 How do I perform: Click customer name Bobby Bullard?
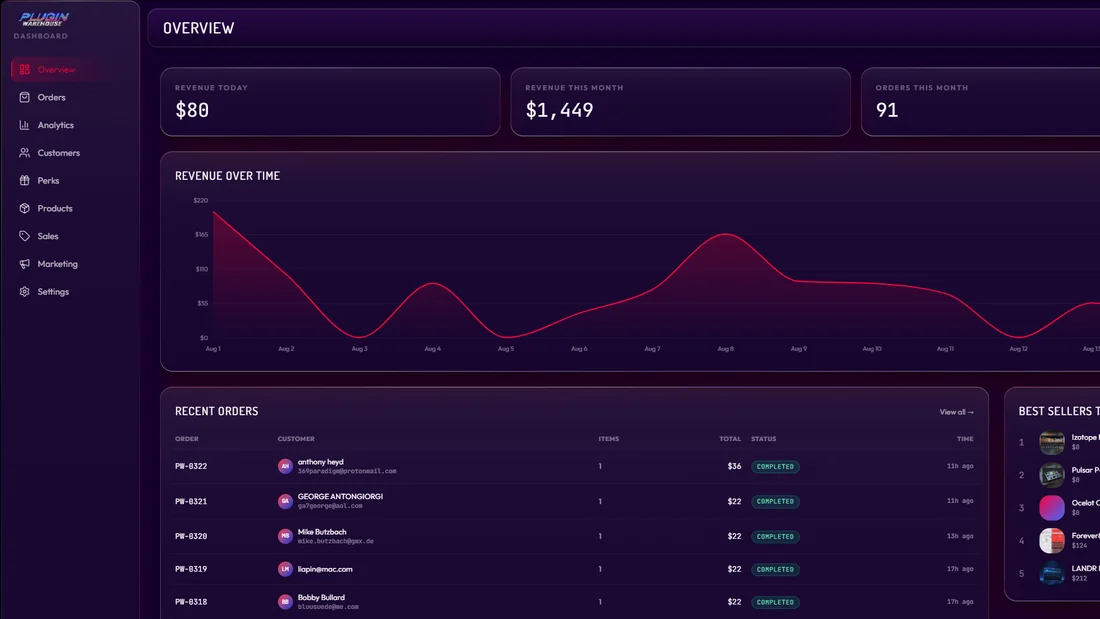[x=321, y=598]
